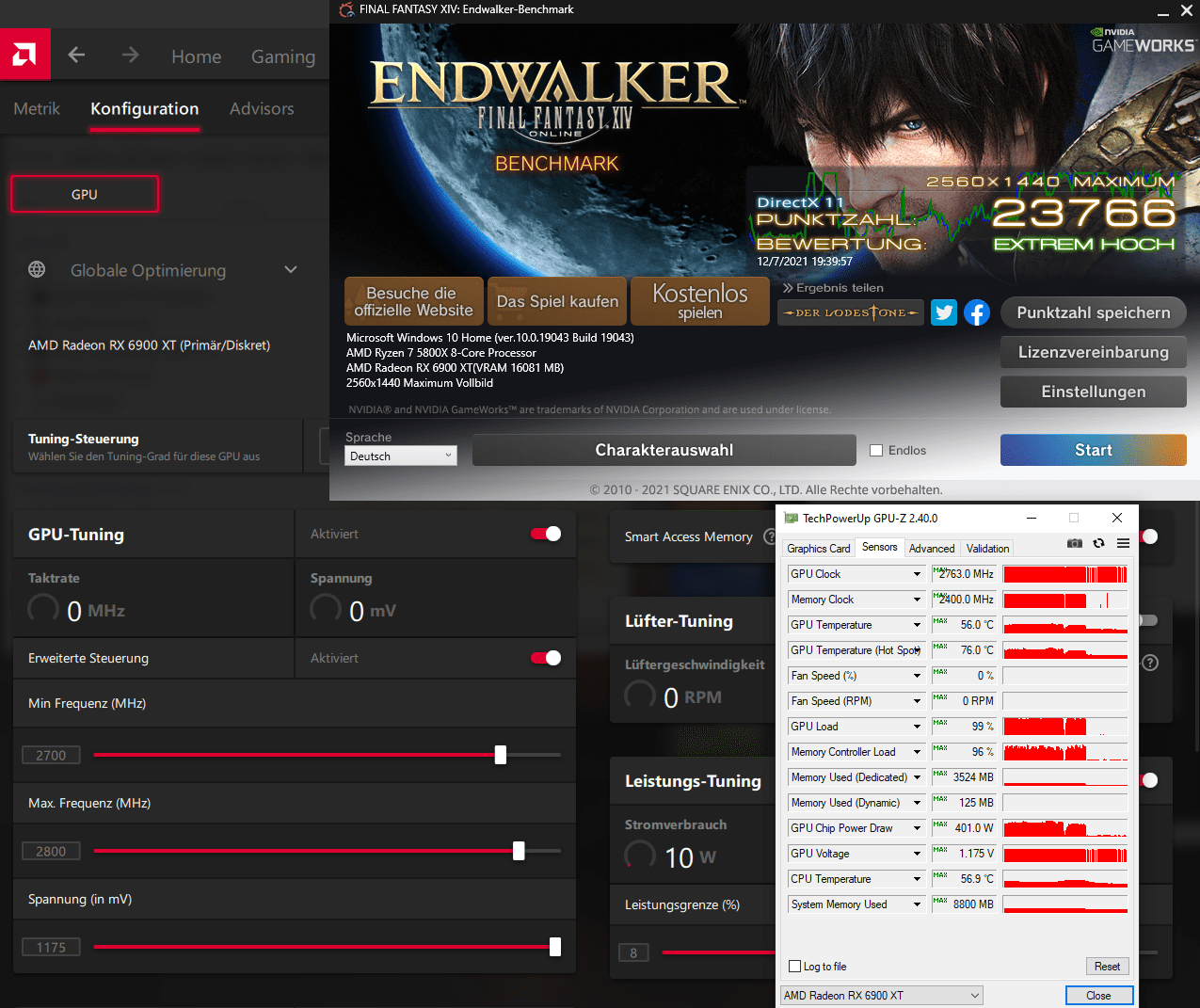
Task: Click Kostenlos spielen button
Action: pos(700,301)
